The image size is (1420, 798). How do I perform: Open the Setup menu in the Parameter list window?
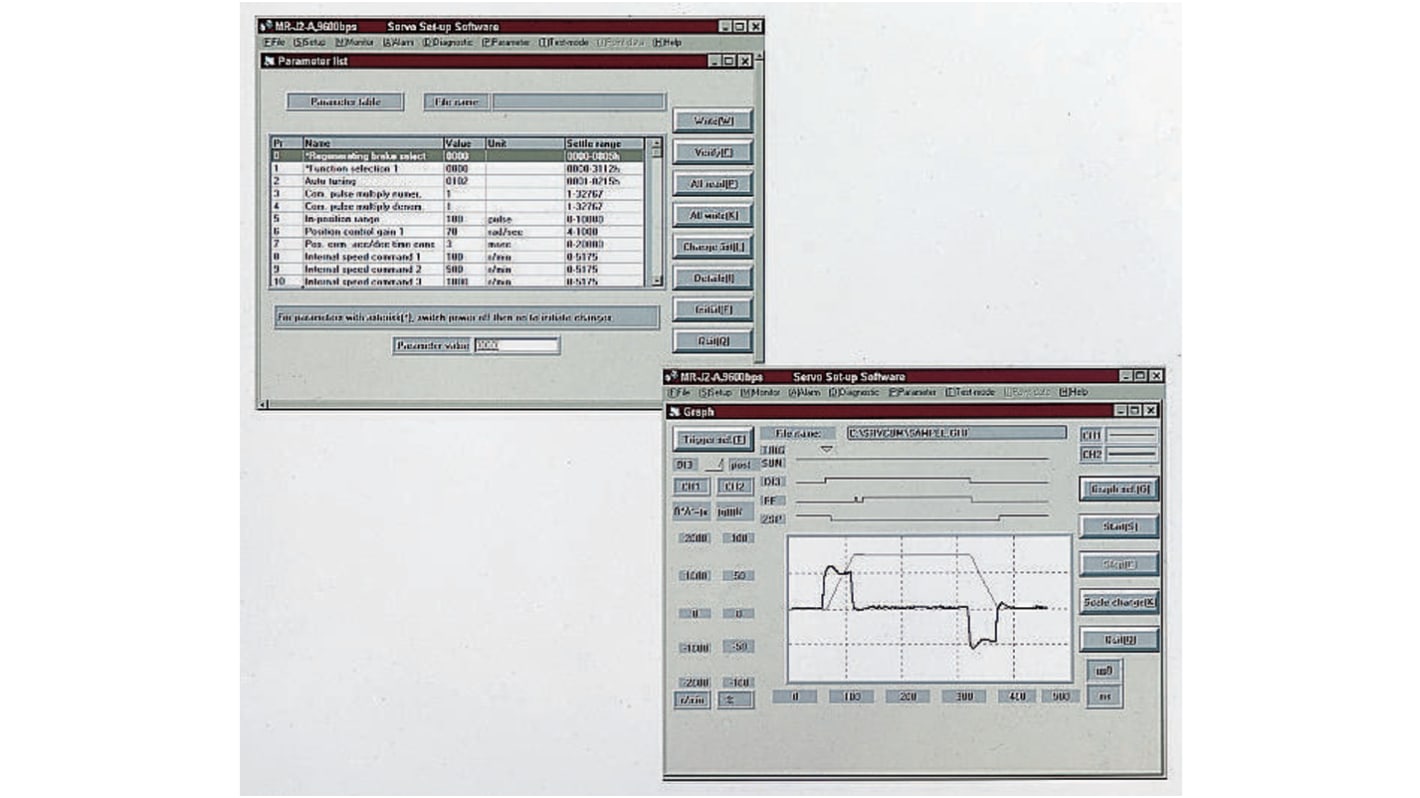coord(310,43)
